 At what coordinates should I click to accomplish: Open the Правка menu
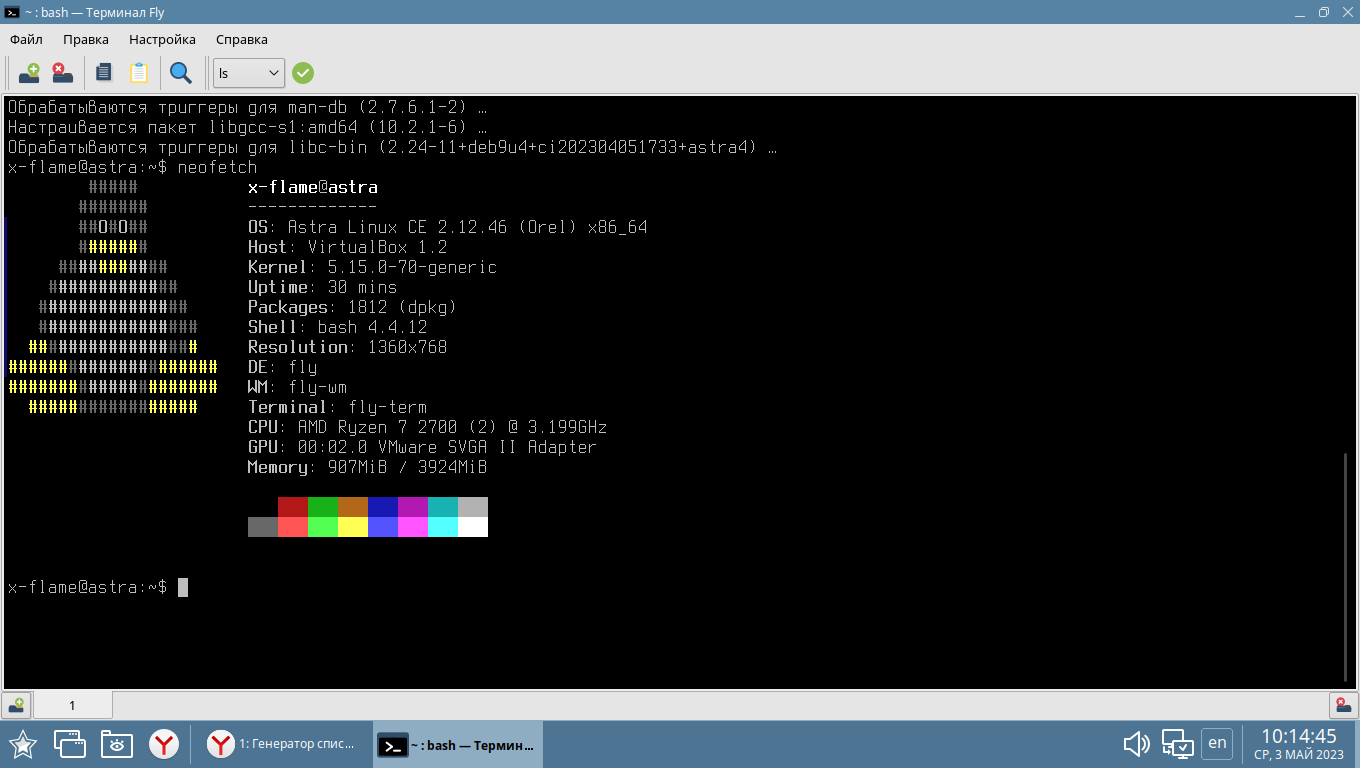(86, 39)
